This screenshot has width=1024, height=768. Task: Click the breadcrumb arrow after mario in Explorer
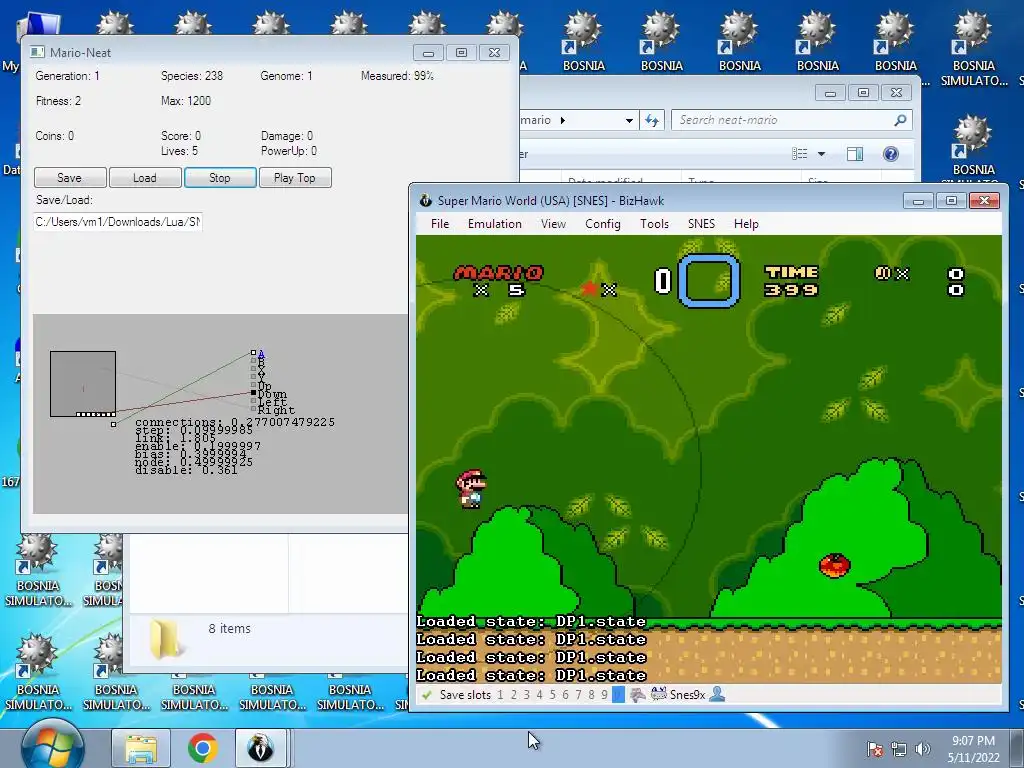click(x=563, y=120)
